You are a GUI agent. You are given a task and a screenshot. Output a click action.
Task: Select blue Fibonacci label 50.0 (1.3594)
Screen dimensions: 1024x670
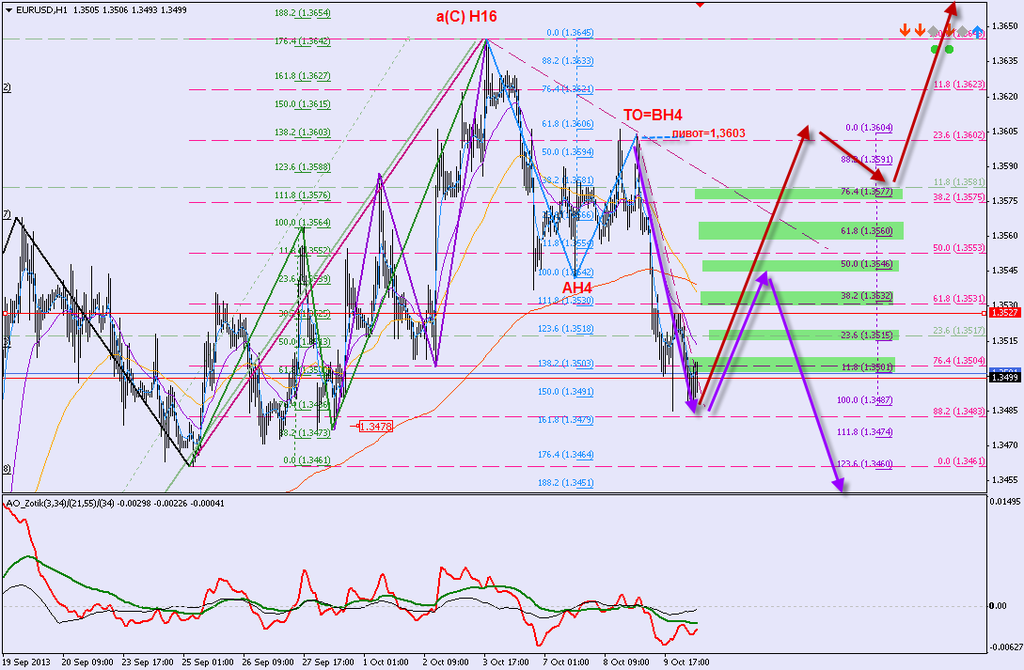coord(568,152)
